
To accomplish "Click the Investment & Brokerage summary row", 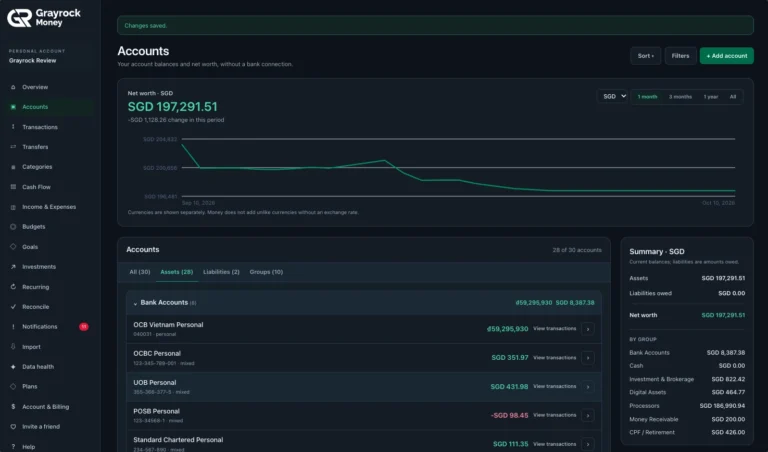I will (687, 379).
